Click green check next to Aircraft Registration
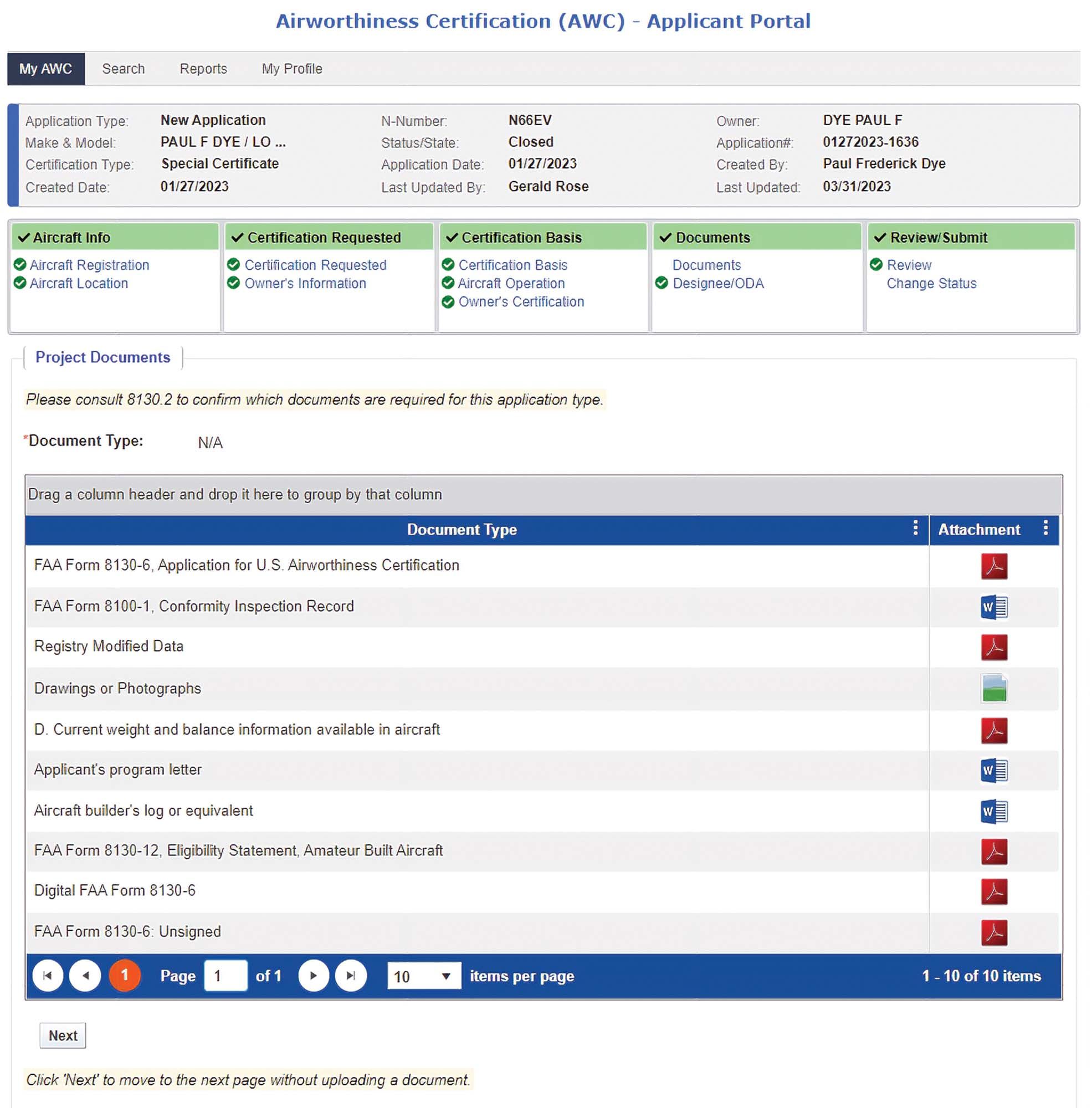 coord(20,264)
